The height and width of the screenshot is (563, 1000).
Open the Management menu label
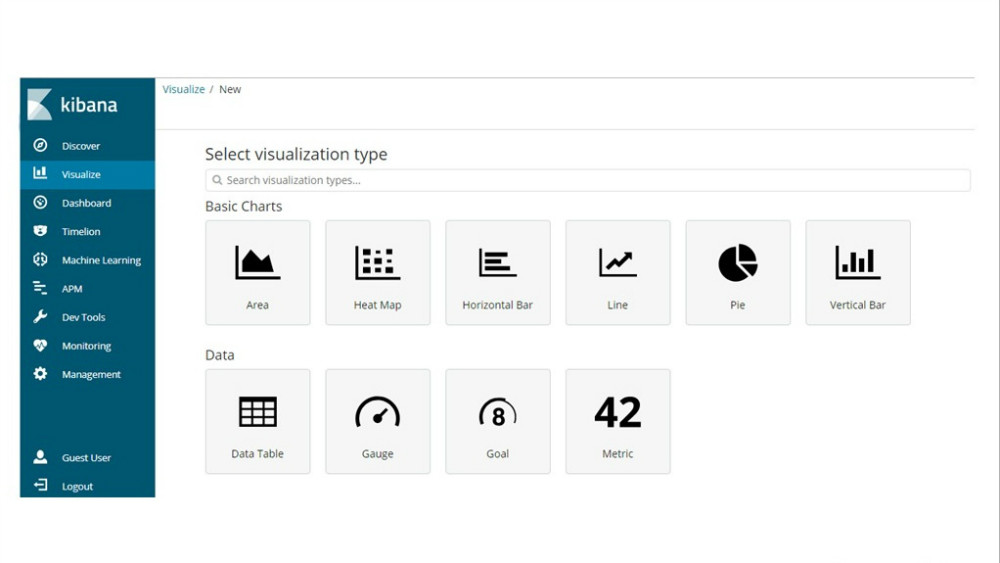click(91, 374)
